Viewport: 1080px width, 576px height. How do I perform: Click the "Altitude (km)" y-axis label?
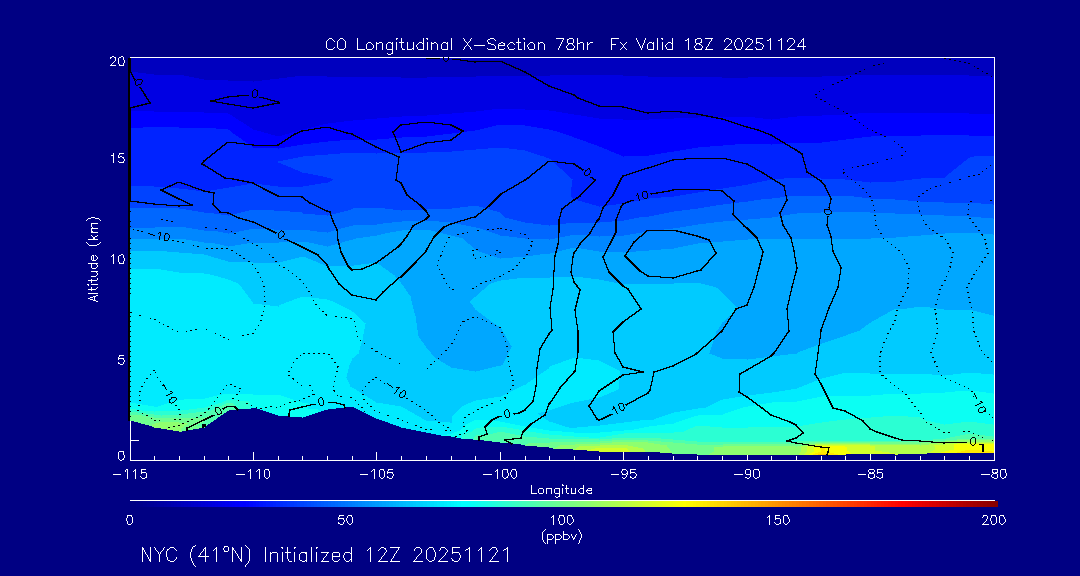[x=93, y=258]
